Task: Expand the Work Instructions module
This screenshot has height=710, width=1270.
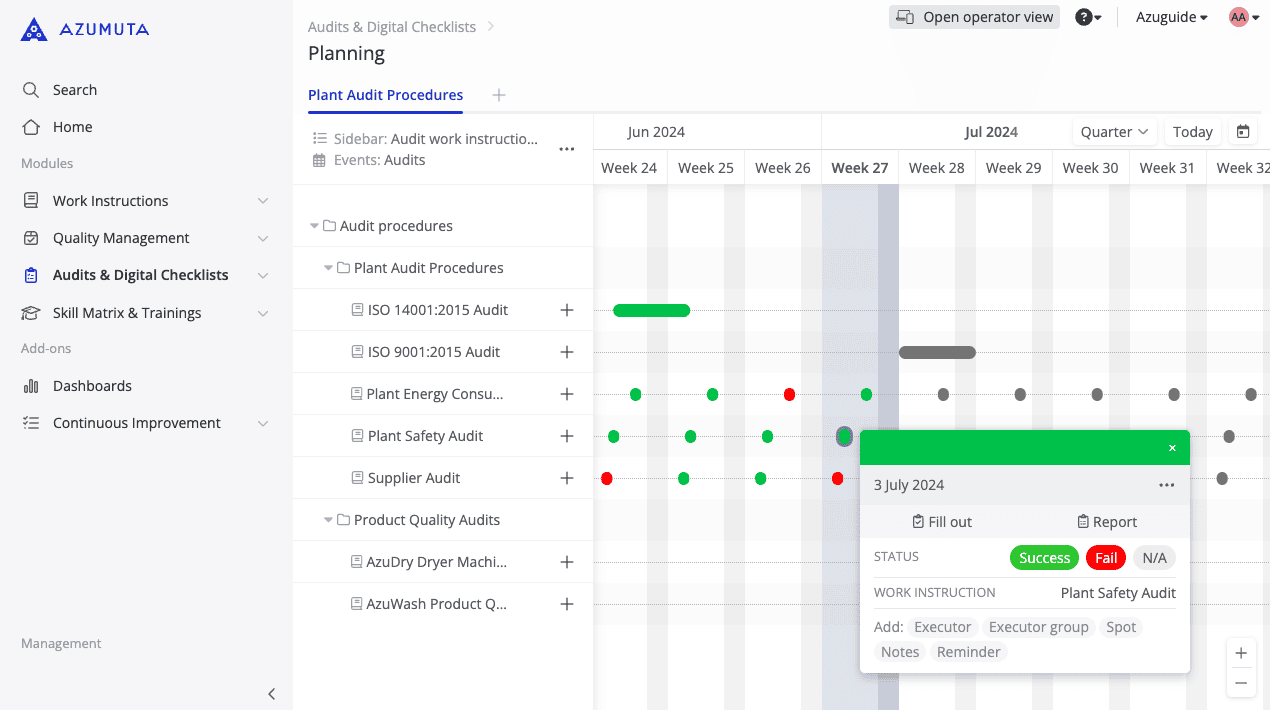Action: 263,201
